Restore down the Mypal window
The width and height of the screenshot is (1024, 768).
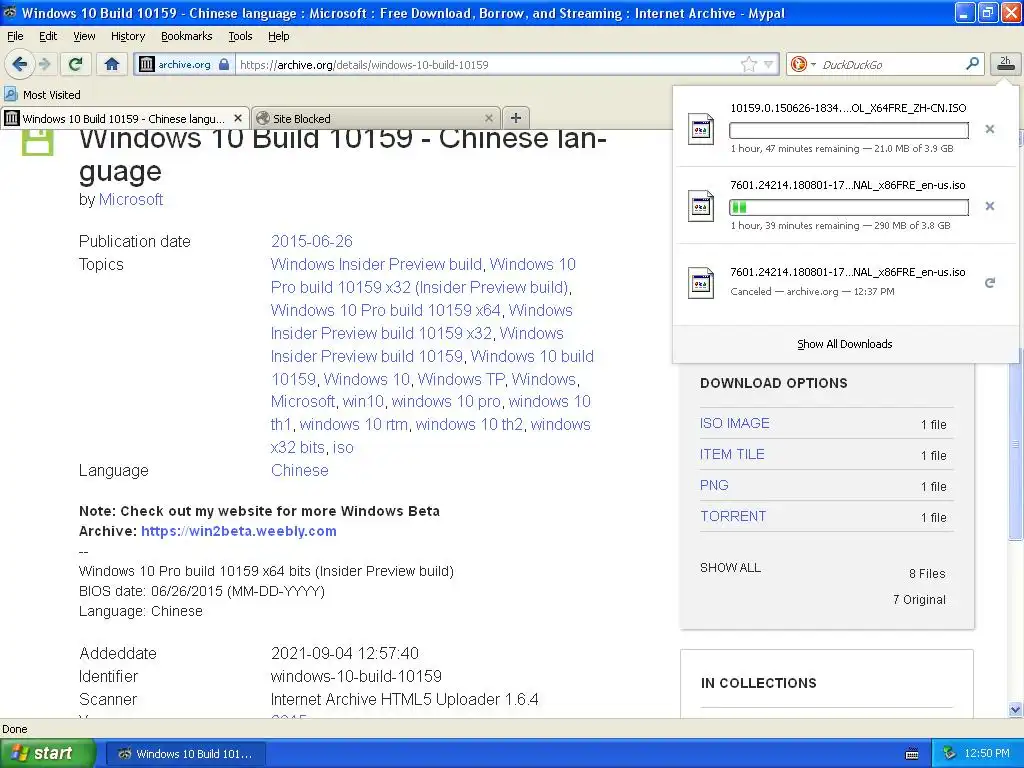987,12
